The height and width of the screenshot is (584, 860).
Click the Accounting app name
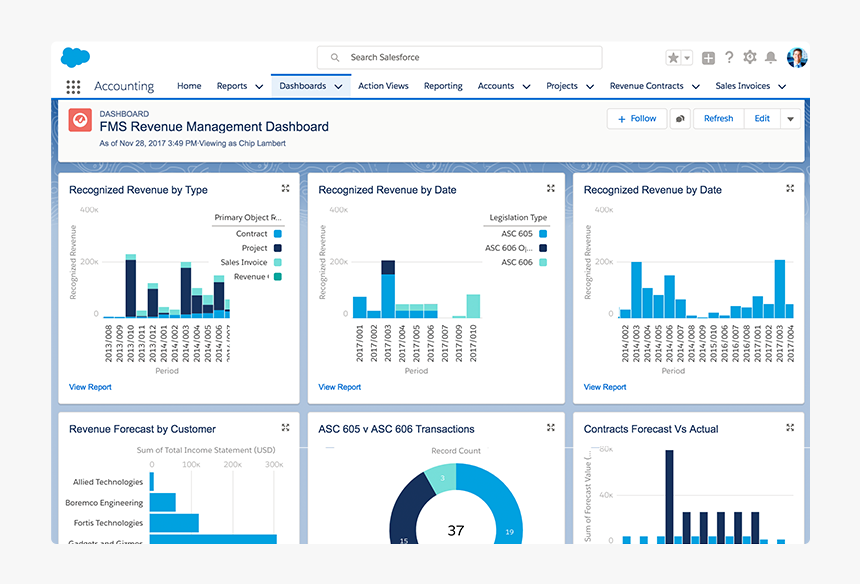pyautogui.click(x=124, y=86)
